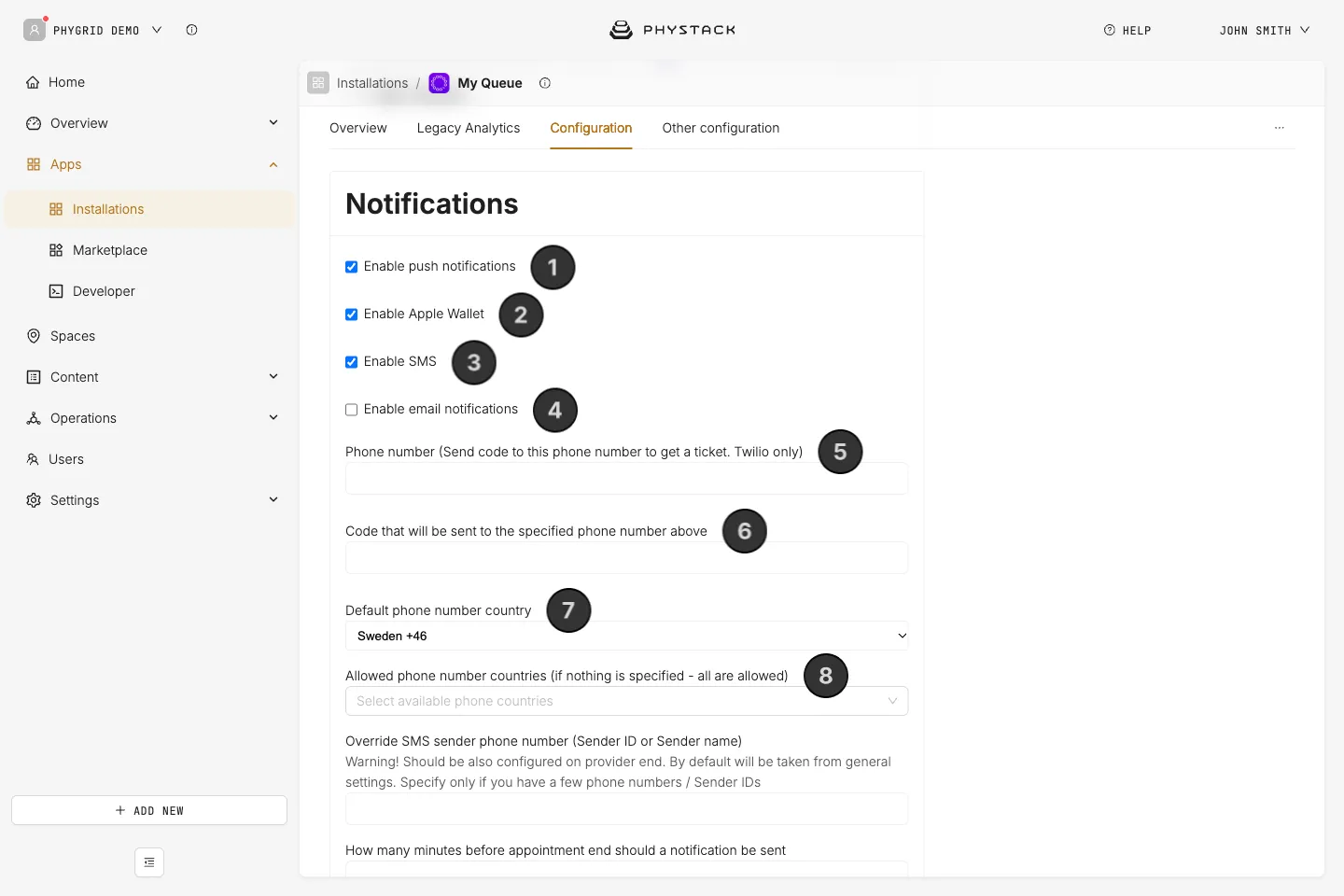Viewport: 1344px width, 896px height.
Task: Switch to the Legacy Analytics tab
Action: click(x=469, y=128)
